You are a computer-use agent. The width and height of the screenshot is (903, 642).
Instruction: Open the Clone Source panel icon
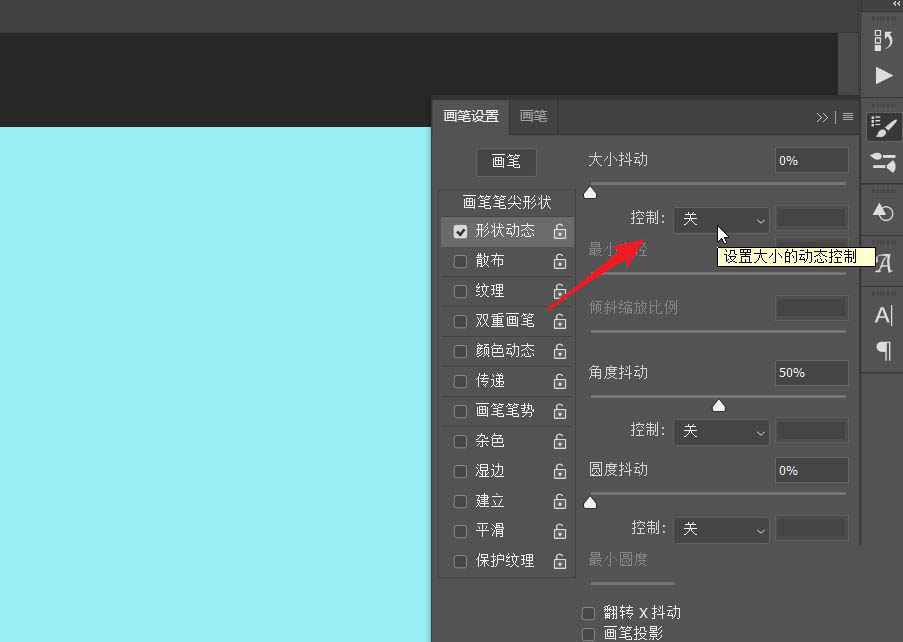tap(883, 212)
